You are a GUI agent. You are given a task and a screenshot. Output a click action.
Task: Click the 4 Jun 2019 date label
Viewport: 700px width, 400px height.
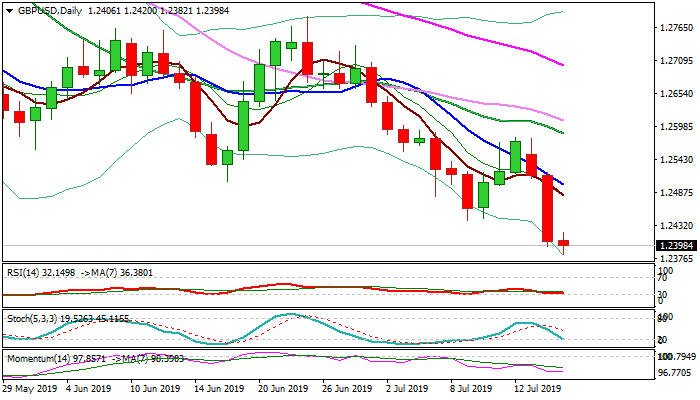click(x=88, y=388)
